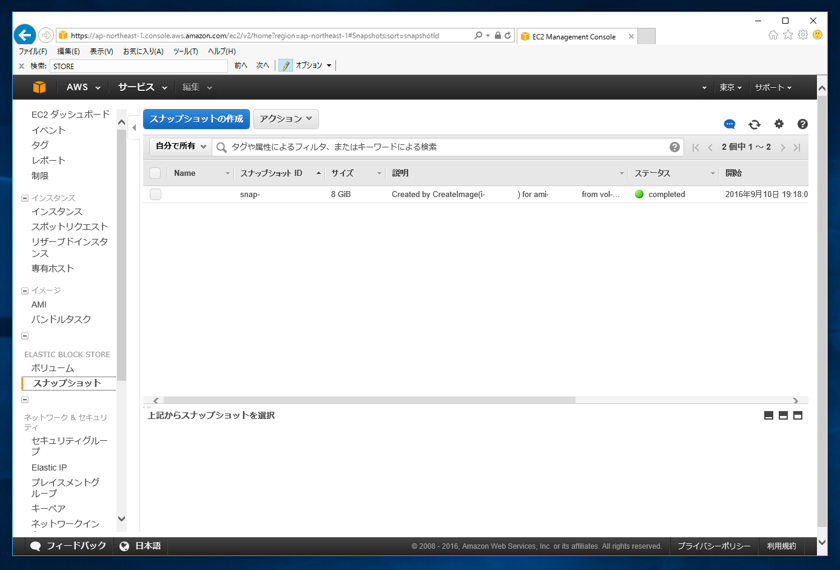Go to next page of results

tap(783, 147)
